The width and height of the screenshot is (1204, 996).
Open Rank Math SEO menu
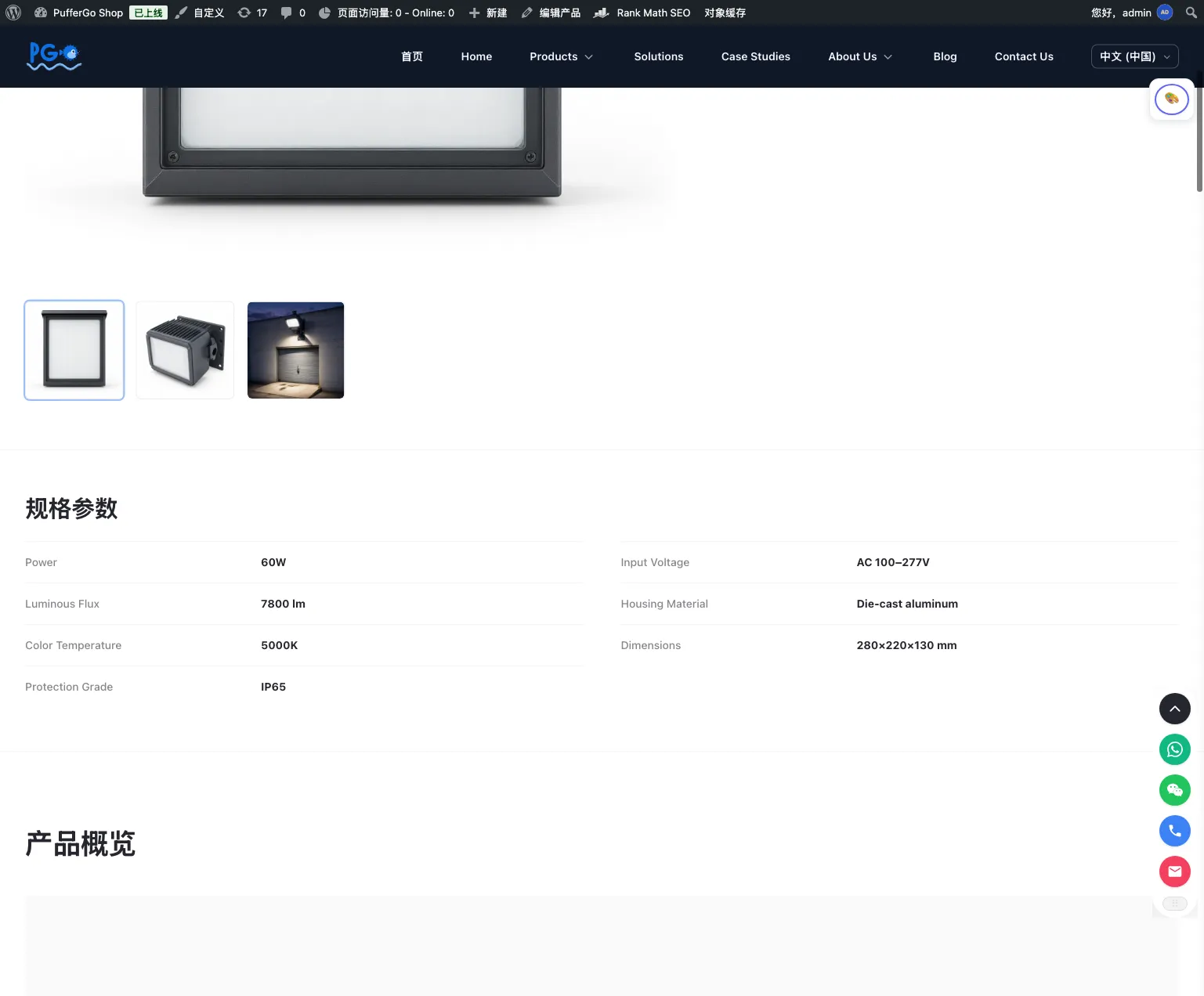[642, 13]
